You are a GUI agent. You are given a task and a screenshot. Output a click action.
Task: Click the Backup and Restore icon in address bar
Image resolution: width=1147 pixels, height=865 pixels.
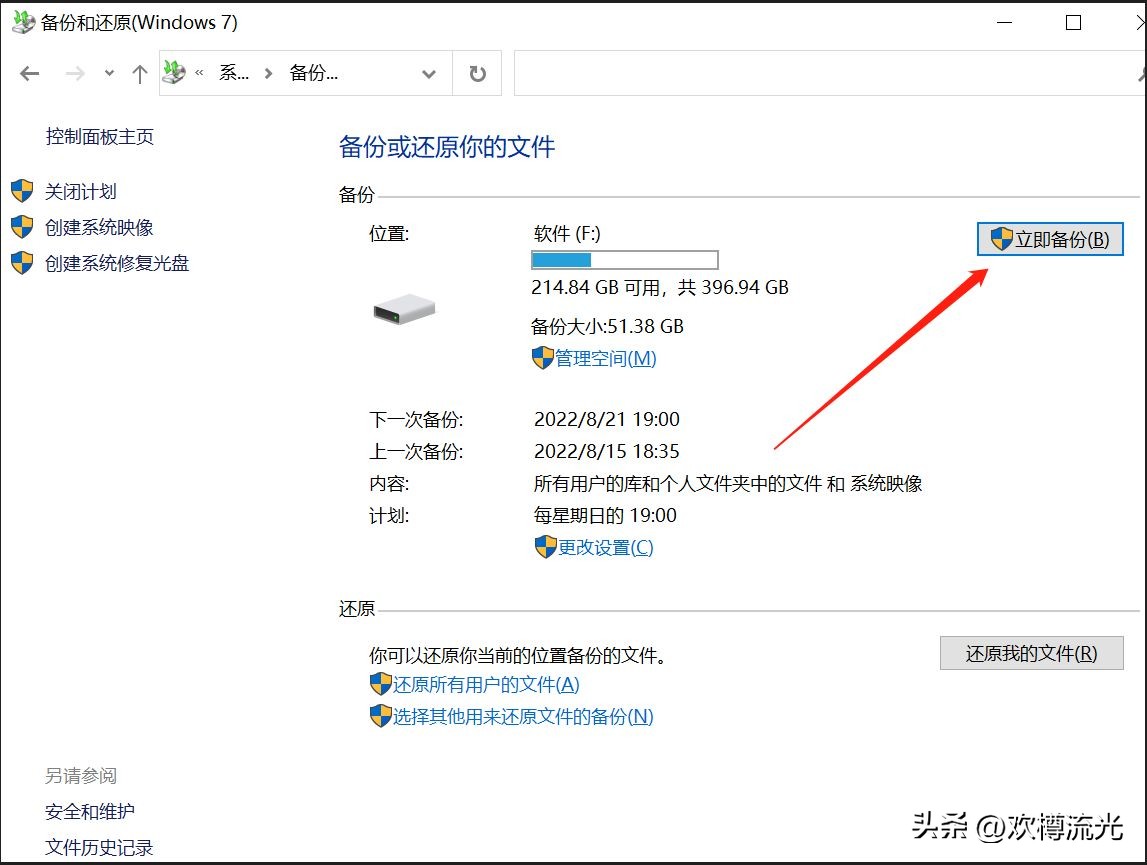tap(175, 72)
